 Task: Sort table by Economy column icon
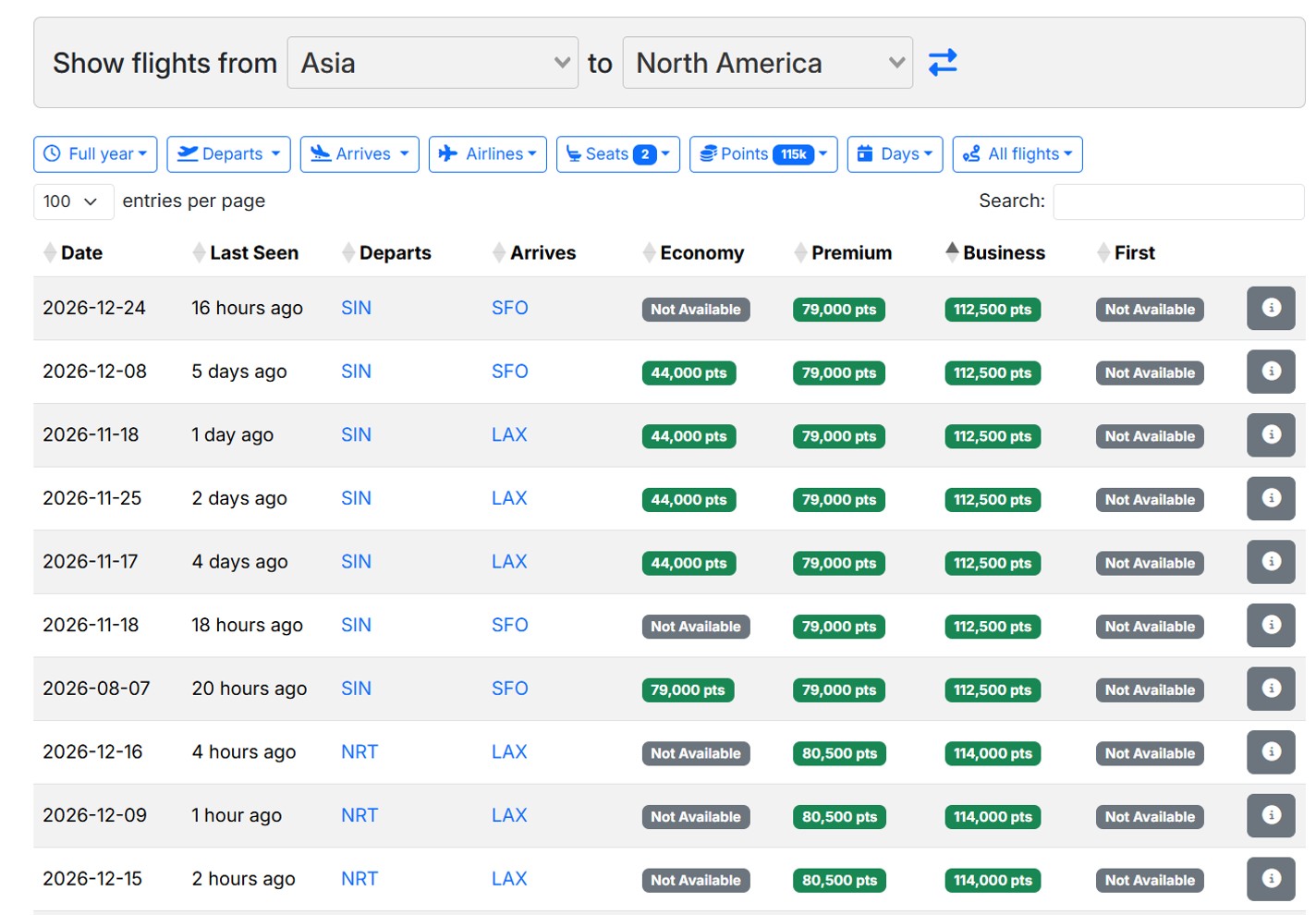tap(649, 252)
